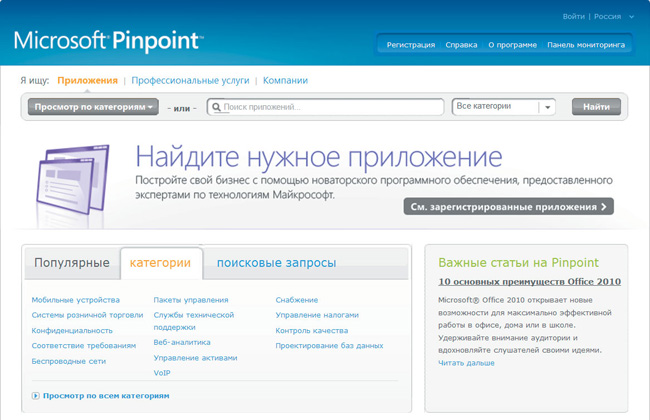Open the Мобильные устройства category link

75,300
